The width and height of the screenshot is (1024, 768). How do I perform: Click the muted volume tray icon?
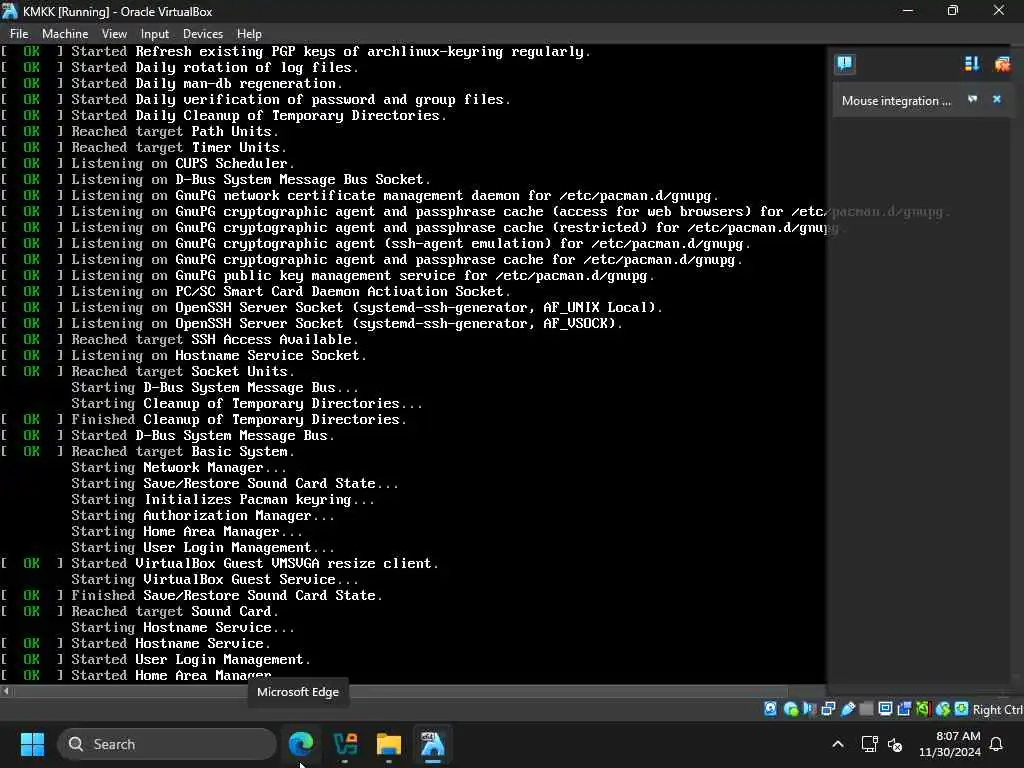pyautogui.click(x=895, y=744)
